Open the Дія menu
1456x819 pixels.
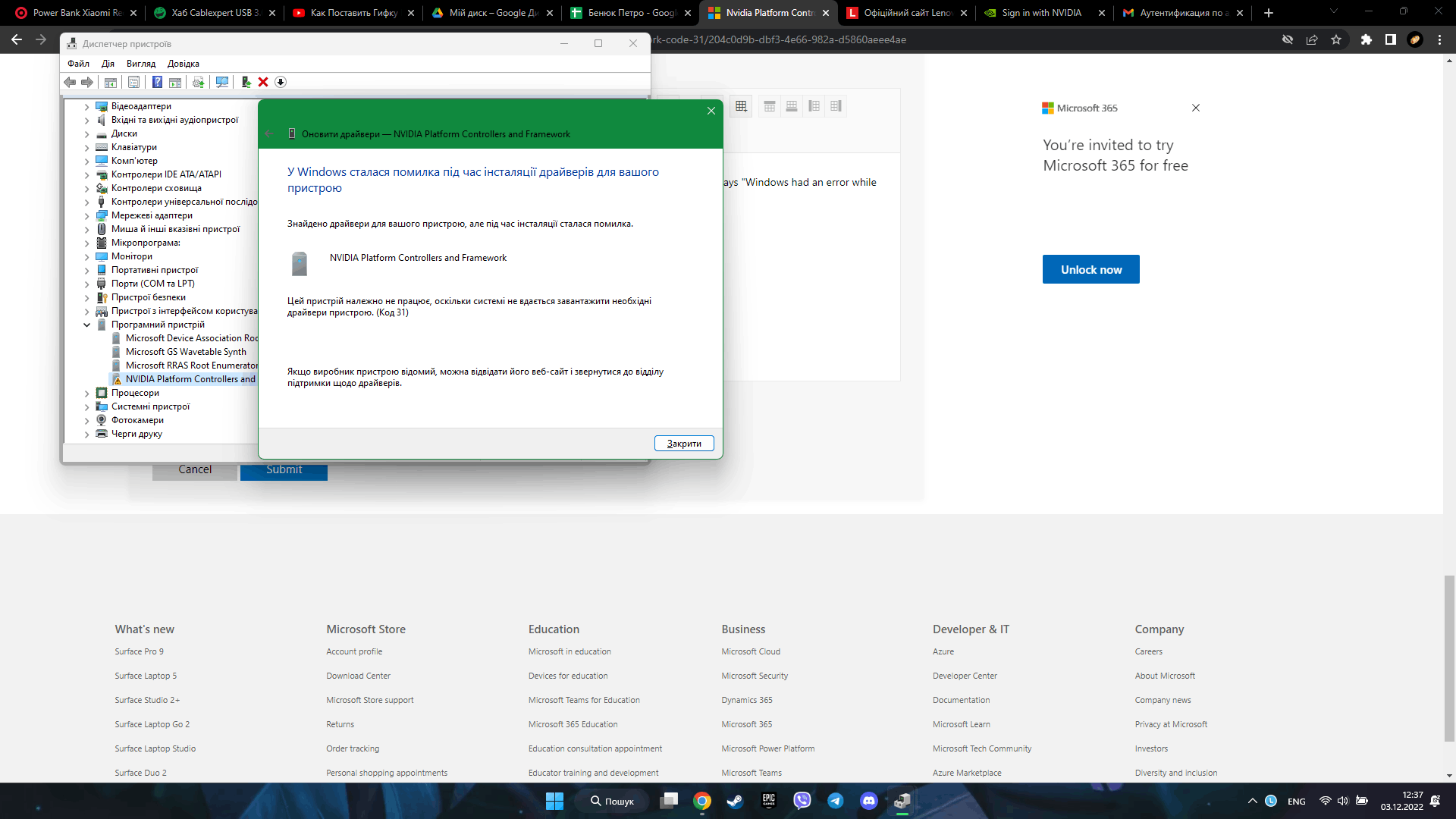(x=108, y=64)
